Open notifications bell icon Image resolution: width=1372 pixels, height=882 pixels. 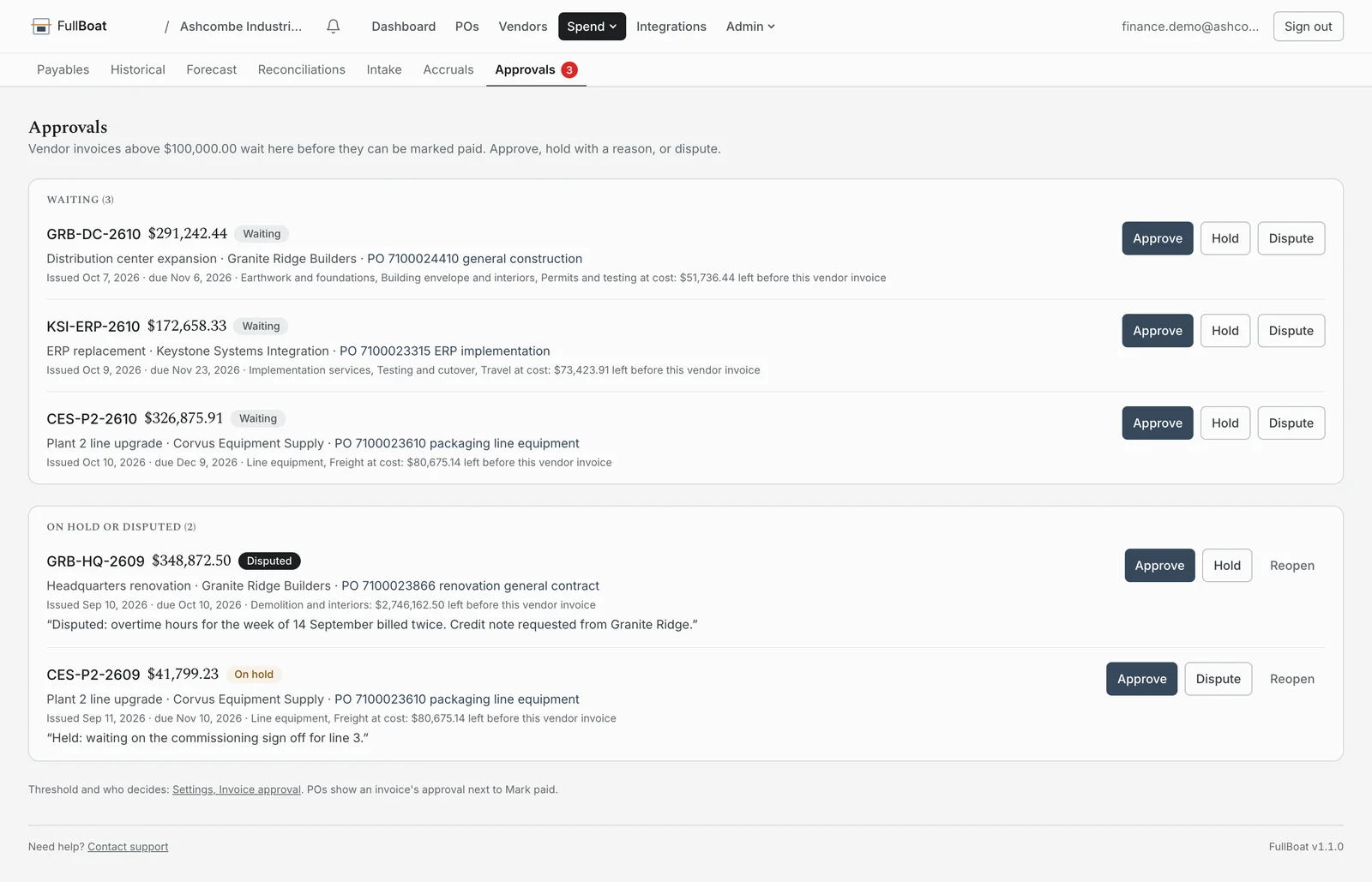pyautogui.click(x=334, y=27)
